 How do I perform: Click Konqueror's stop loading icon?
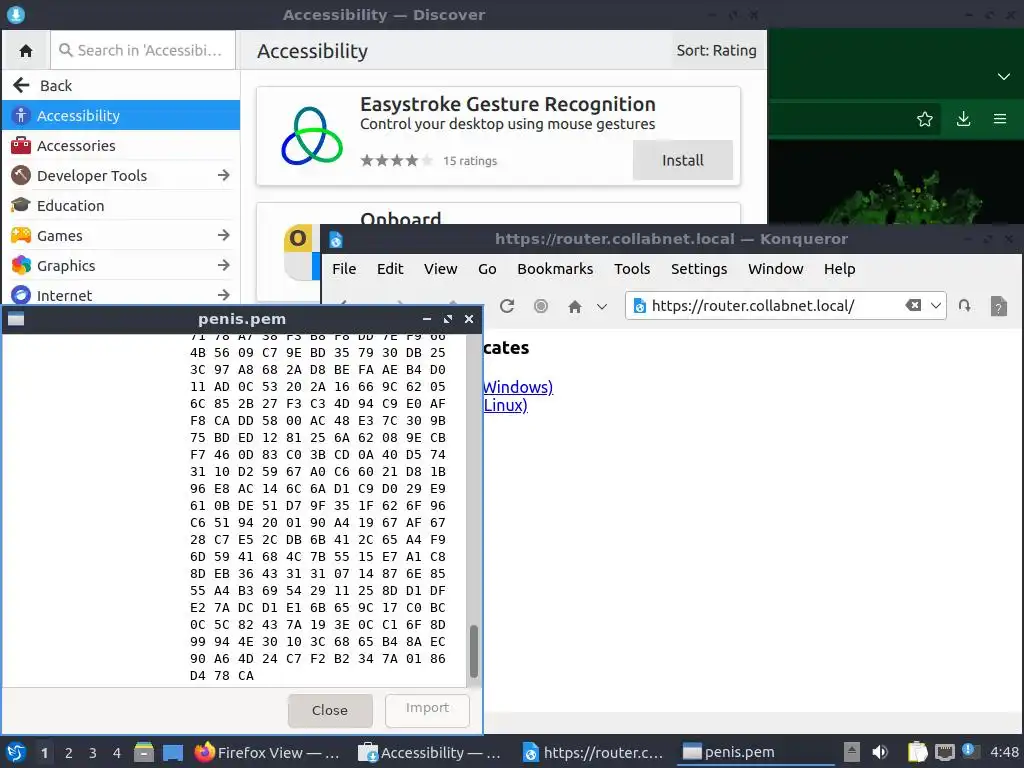pos(541,306)
